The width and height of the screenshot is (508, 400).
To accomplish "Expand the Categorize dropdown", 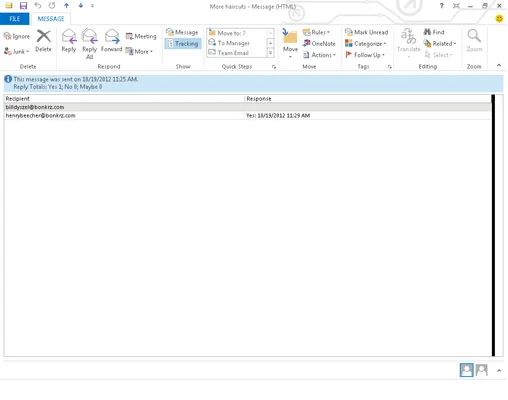I will [x=366, y=43].
